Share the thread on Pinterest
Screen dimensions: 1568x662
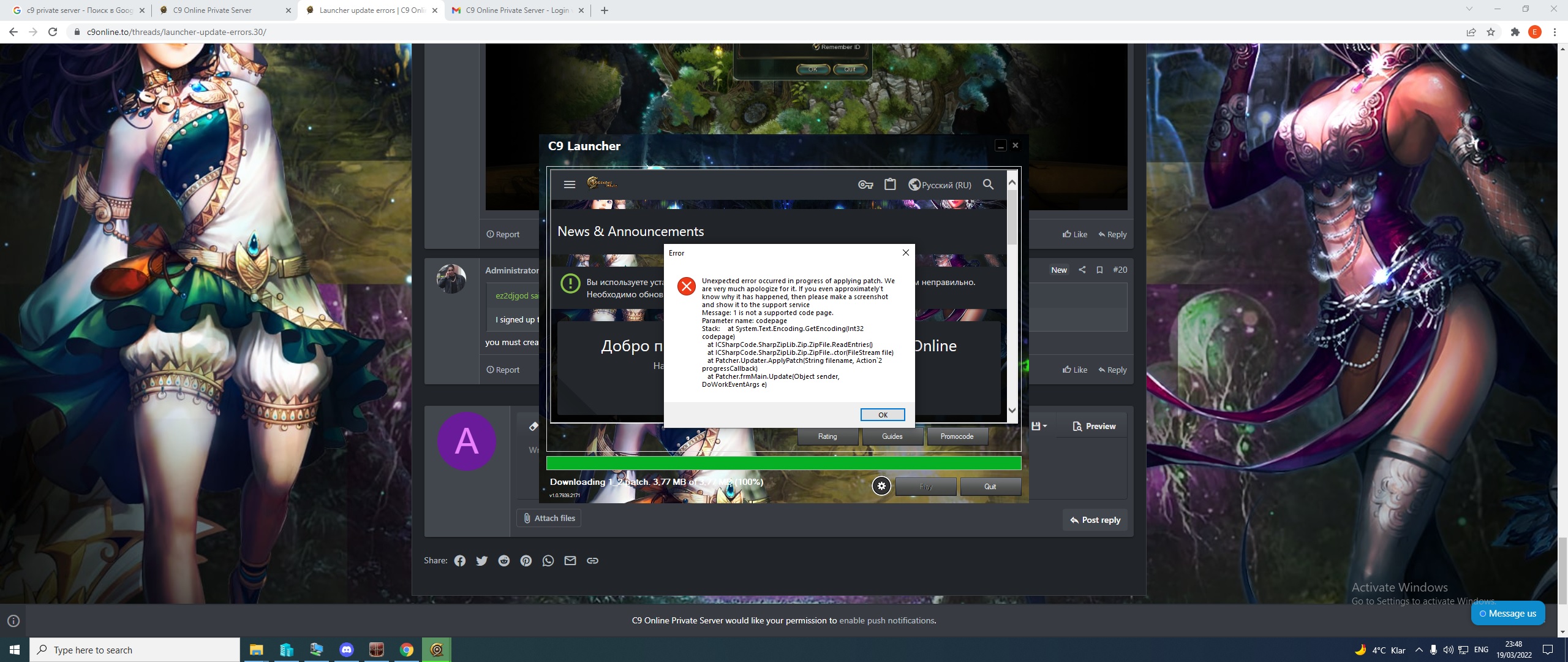click(x=526, y=561)
